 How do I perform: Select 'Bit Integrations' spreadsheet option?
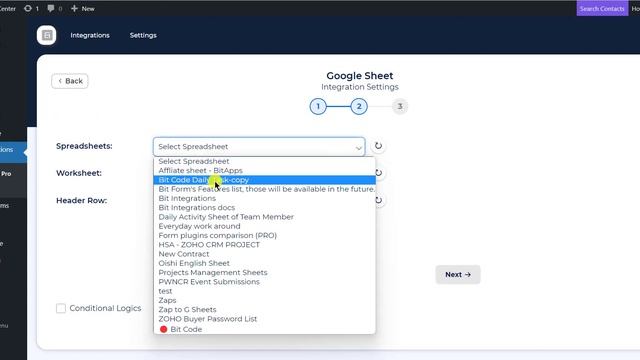coord(264,198)
